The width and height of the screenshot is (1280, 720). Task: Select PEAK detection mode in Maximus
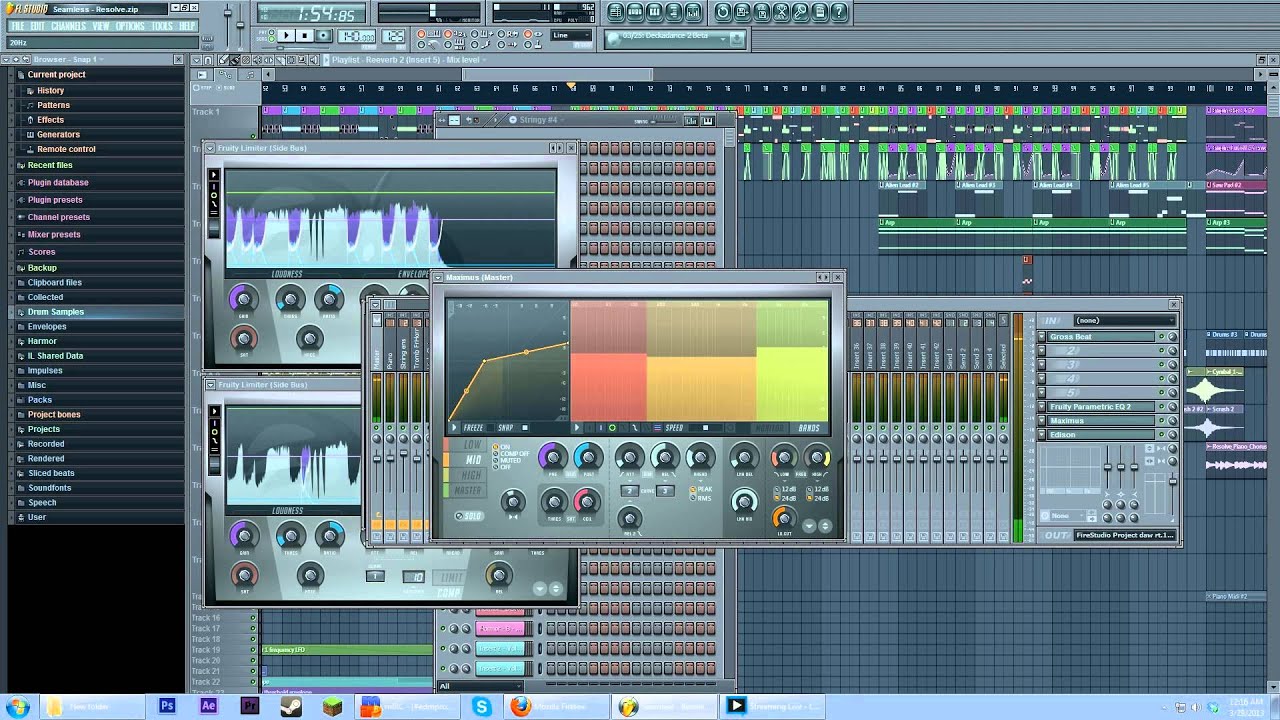tap(692, 489)
